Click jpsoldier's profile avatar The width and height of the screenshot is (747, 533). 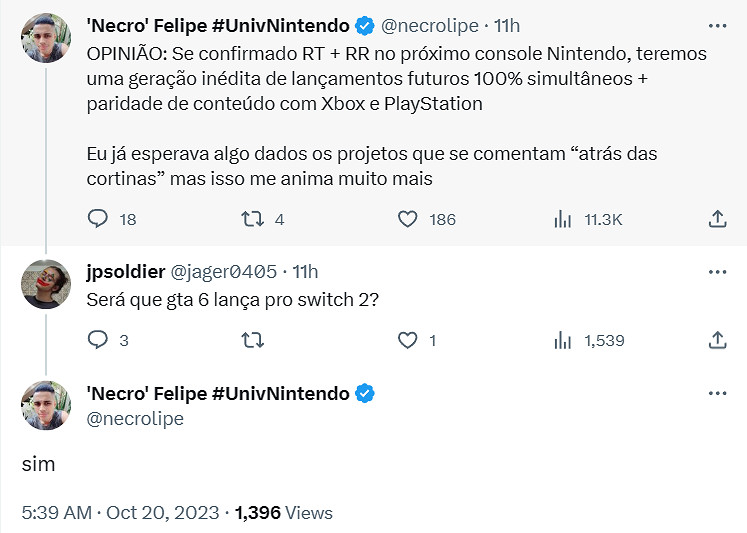46,284
